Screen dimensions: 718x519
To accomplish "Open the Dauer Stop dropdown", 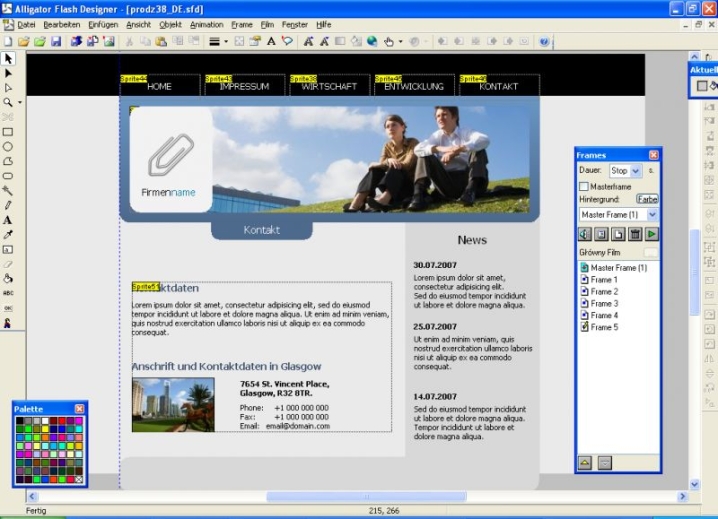I will [636, 171].
